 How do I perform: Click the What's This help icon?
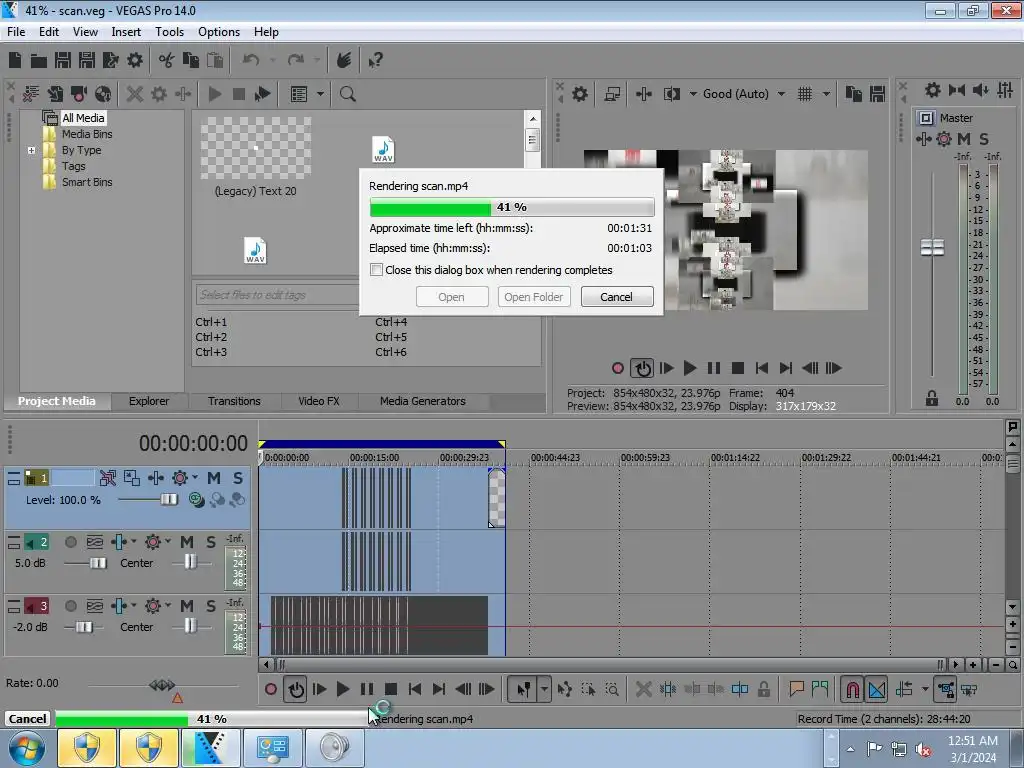click(x=375, y=60)
